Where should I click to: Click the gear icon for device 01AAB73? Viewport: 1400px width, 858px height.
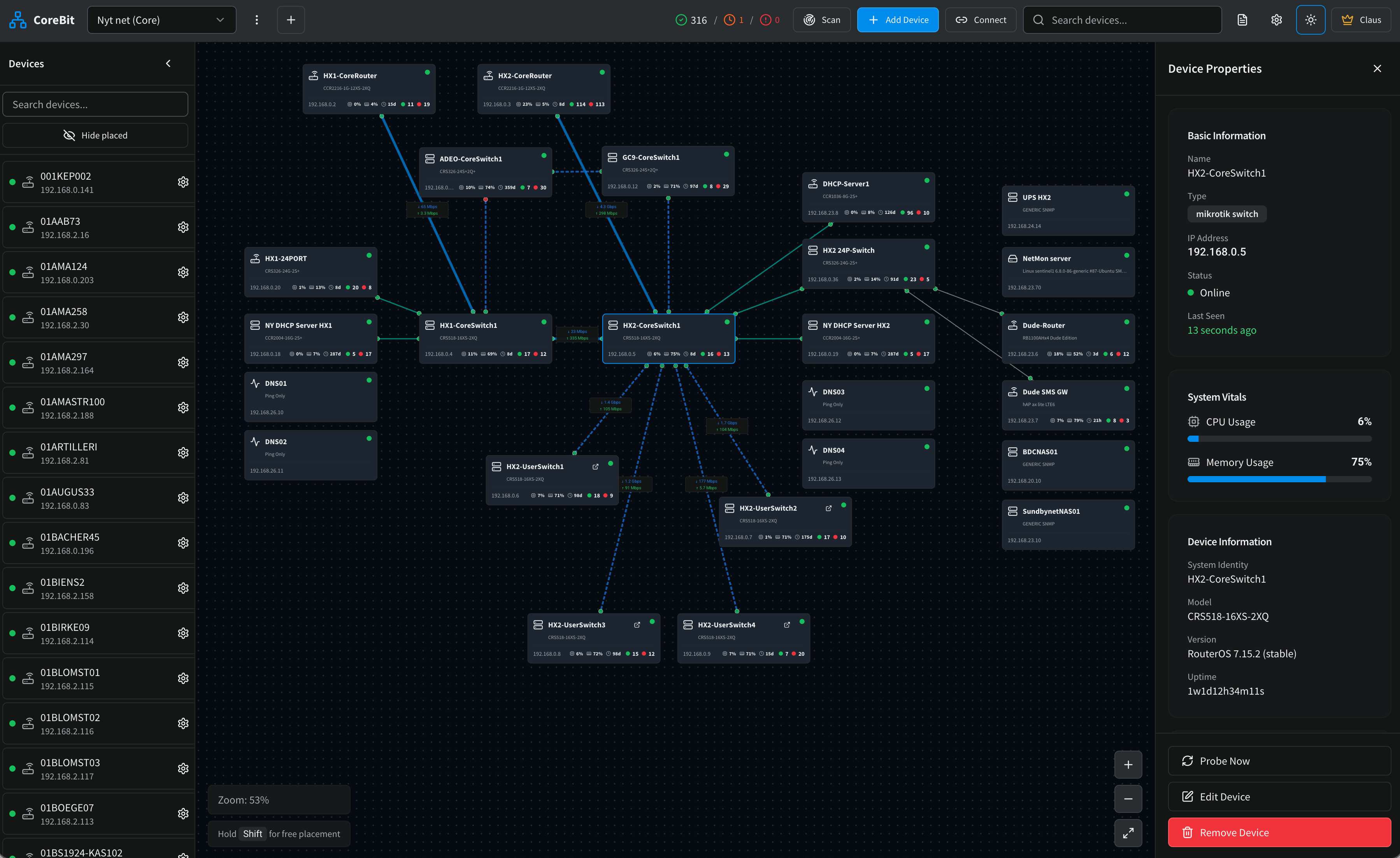(183, 227)
